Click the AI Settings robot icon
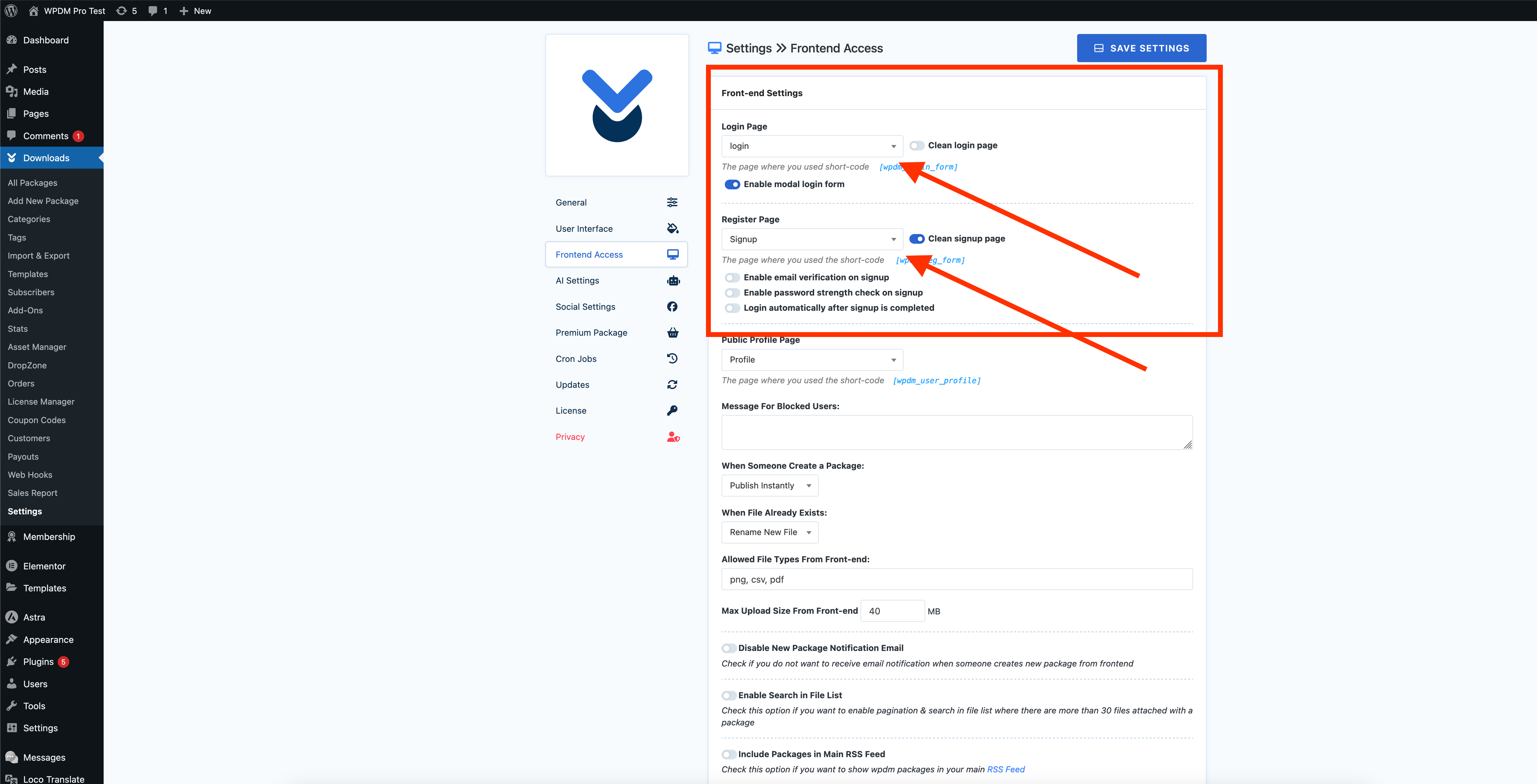This screenshot has height=784, width=1537. pos(674,281)
